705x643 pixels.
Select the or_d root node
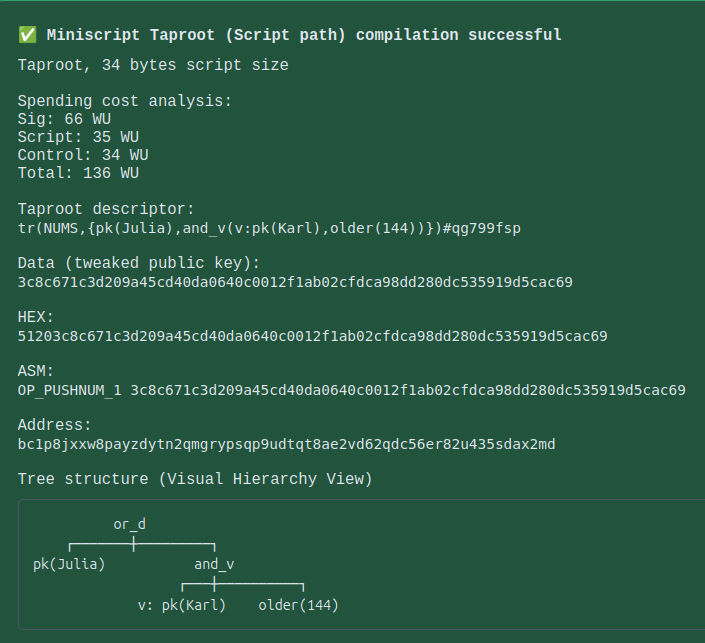[x=129, y=523]
